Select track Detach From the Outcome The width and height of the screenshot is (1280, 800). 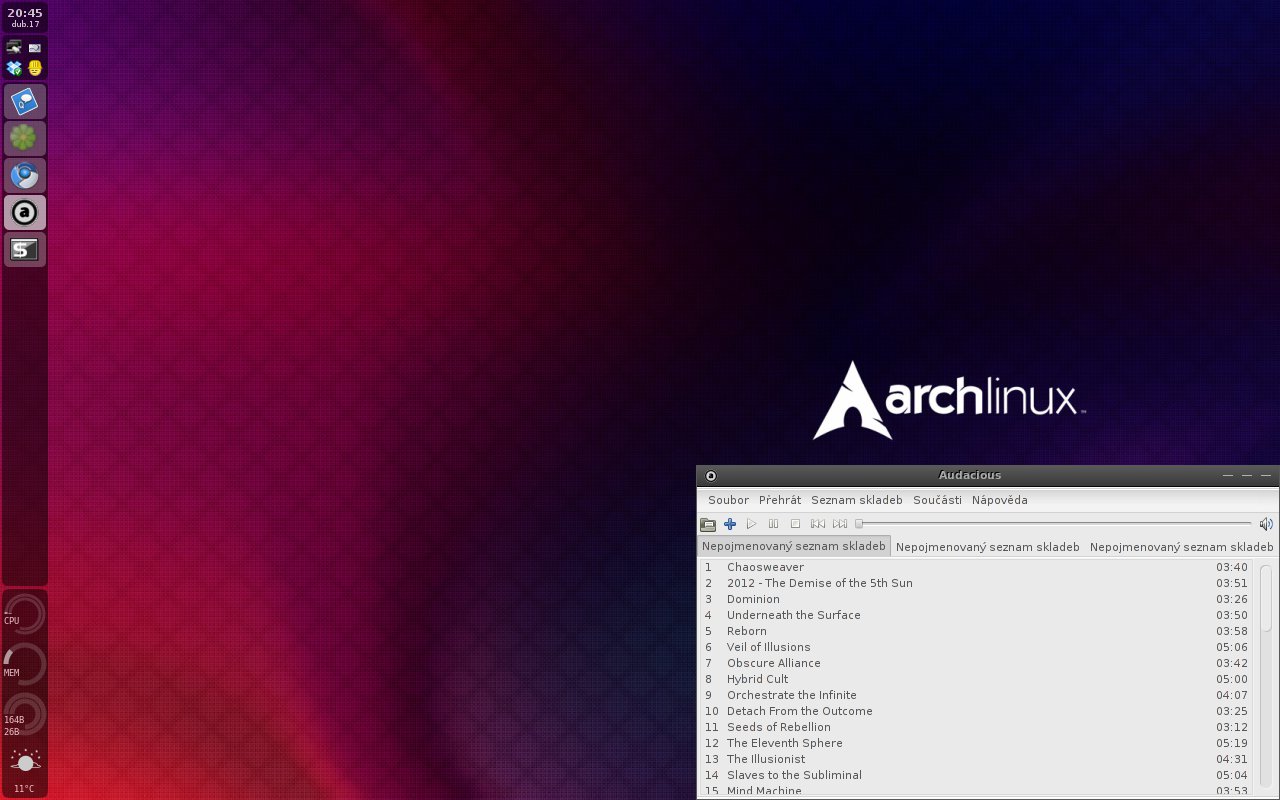click(x=976, y=711)
